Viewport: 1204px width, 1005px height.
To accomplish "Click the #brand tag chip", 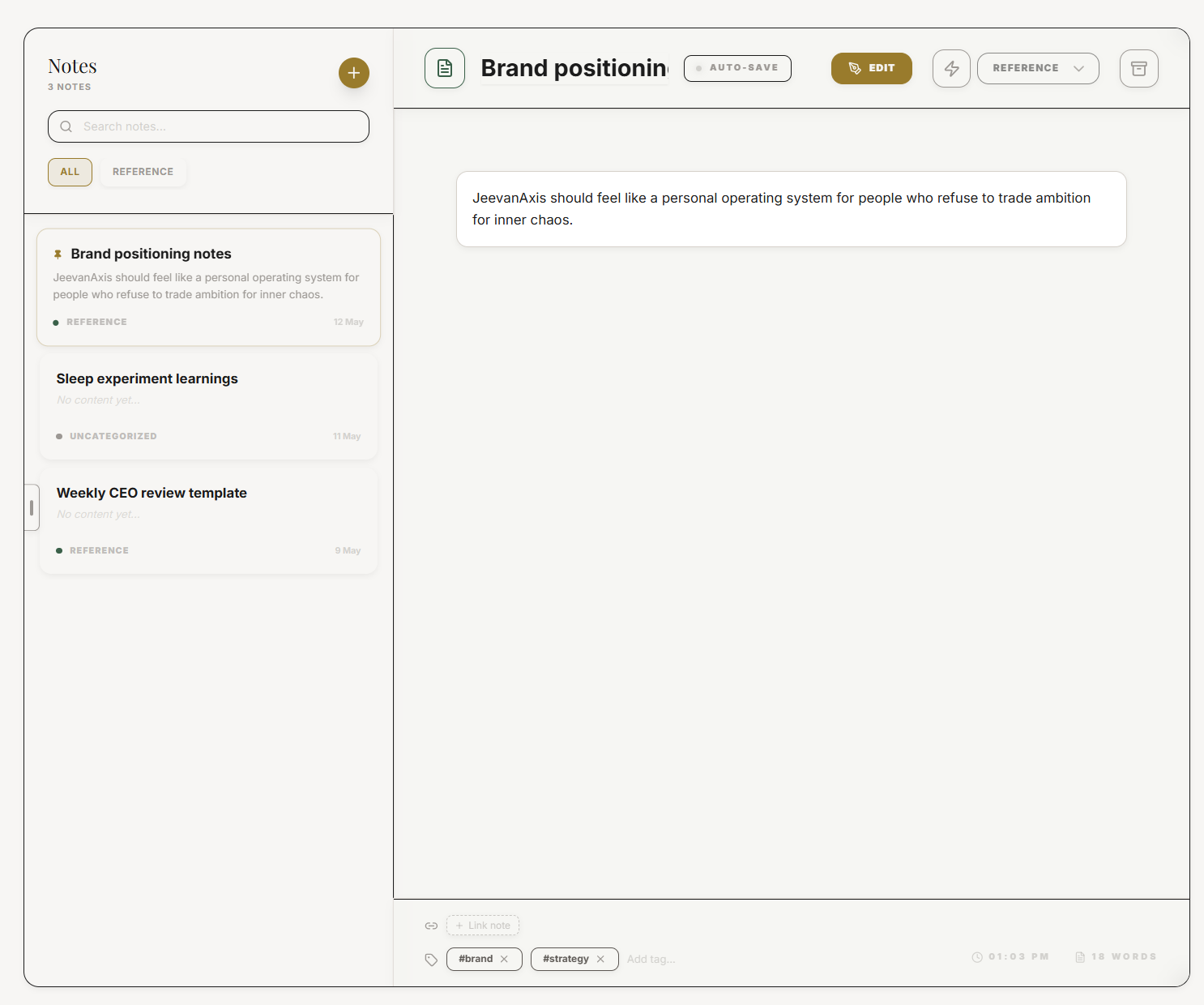I will click(x=484, y=959).
